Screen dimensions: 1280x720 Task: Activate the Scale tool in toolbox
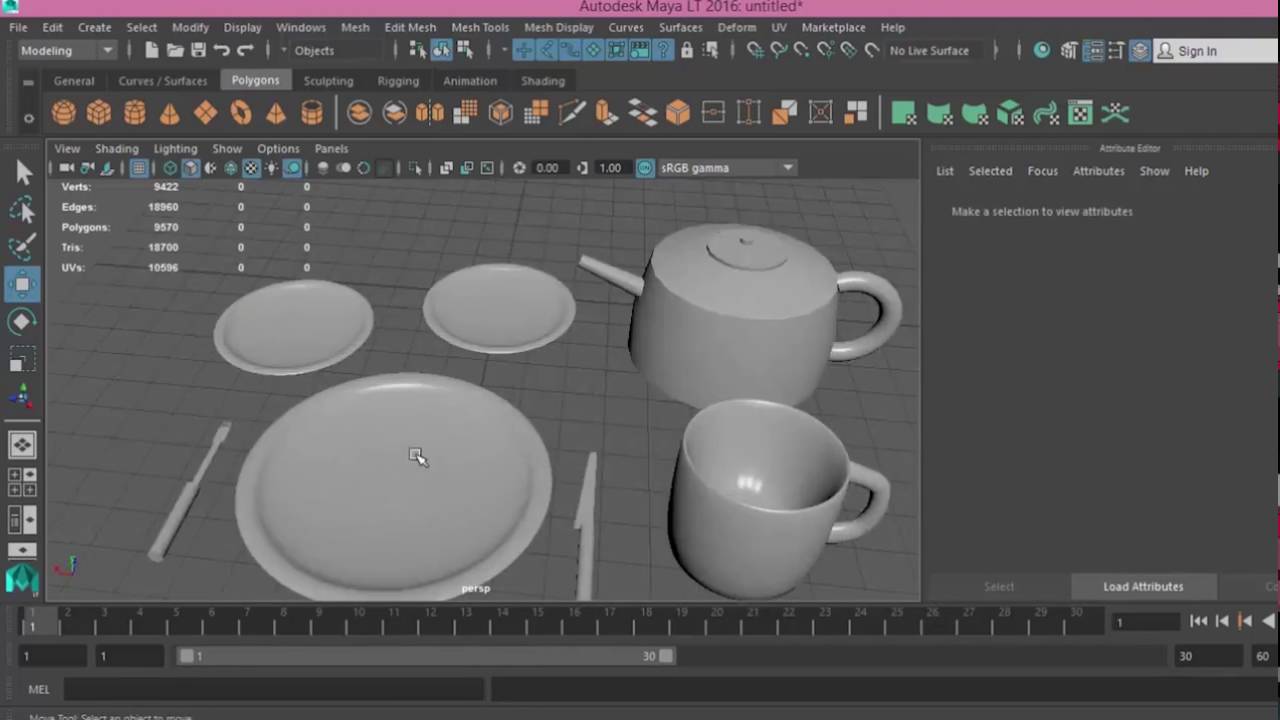point(23,358)
